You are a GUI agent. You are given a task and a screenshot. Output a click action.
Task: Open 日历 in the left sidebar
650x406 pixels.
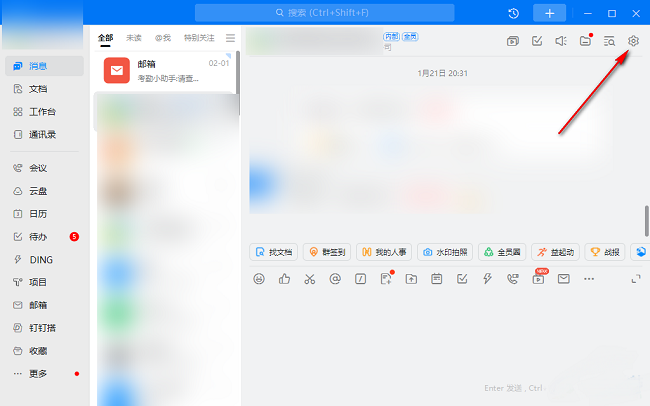click(x=37, y=212)
